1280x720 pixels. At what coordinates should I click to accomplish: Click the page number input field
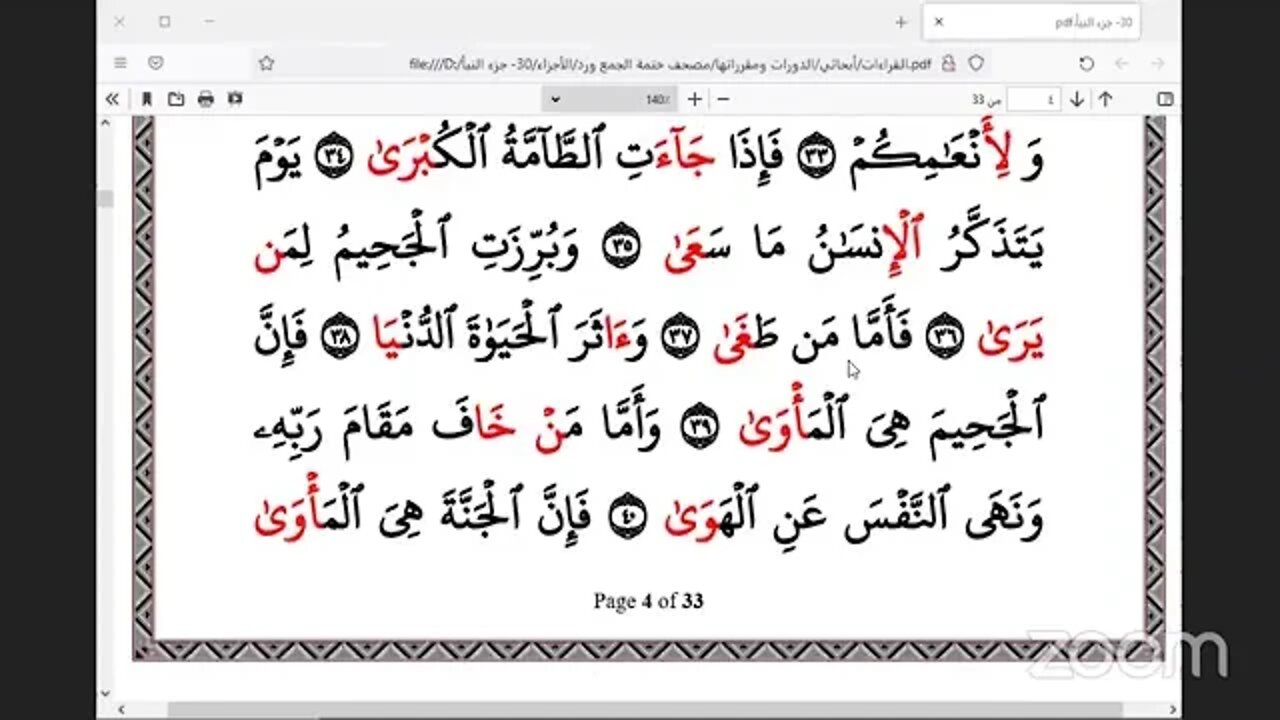(x=1034, y=99)
